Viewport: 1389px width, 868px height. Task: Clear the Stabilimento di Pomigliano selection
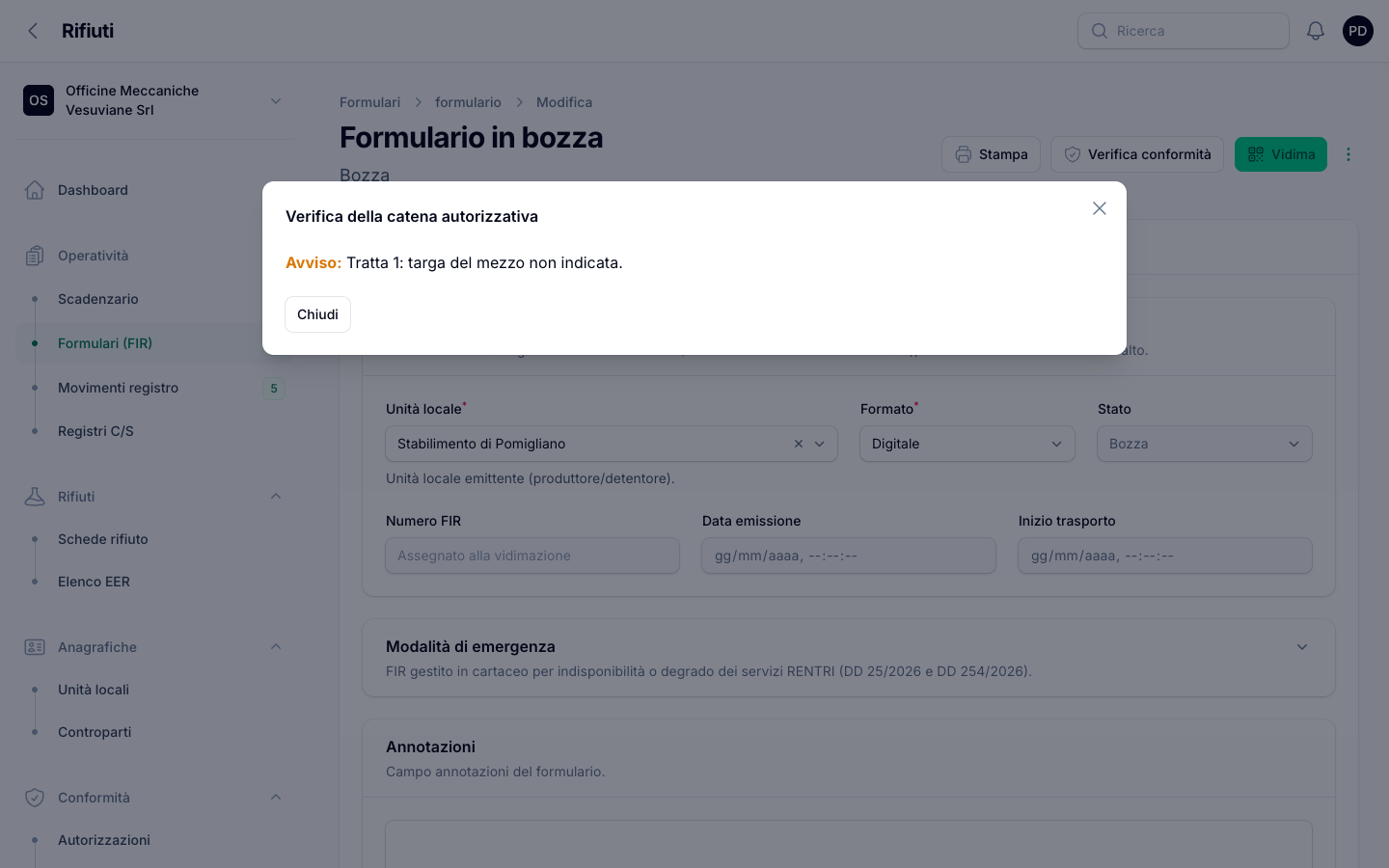[x=798, y=444]
